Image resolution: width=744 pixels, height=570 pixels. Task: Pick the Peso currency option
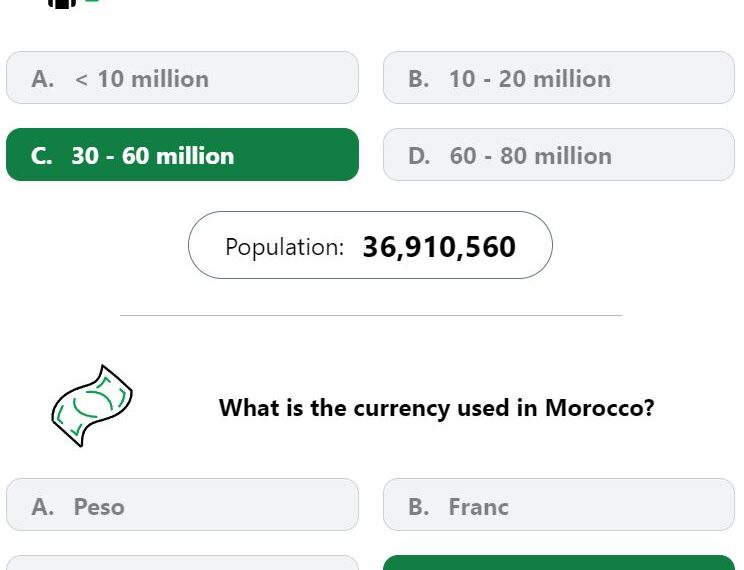[x=182, y=505]
